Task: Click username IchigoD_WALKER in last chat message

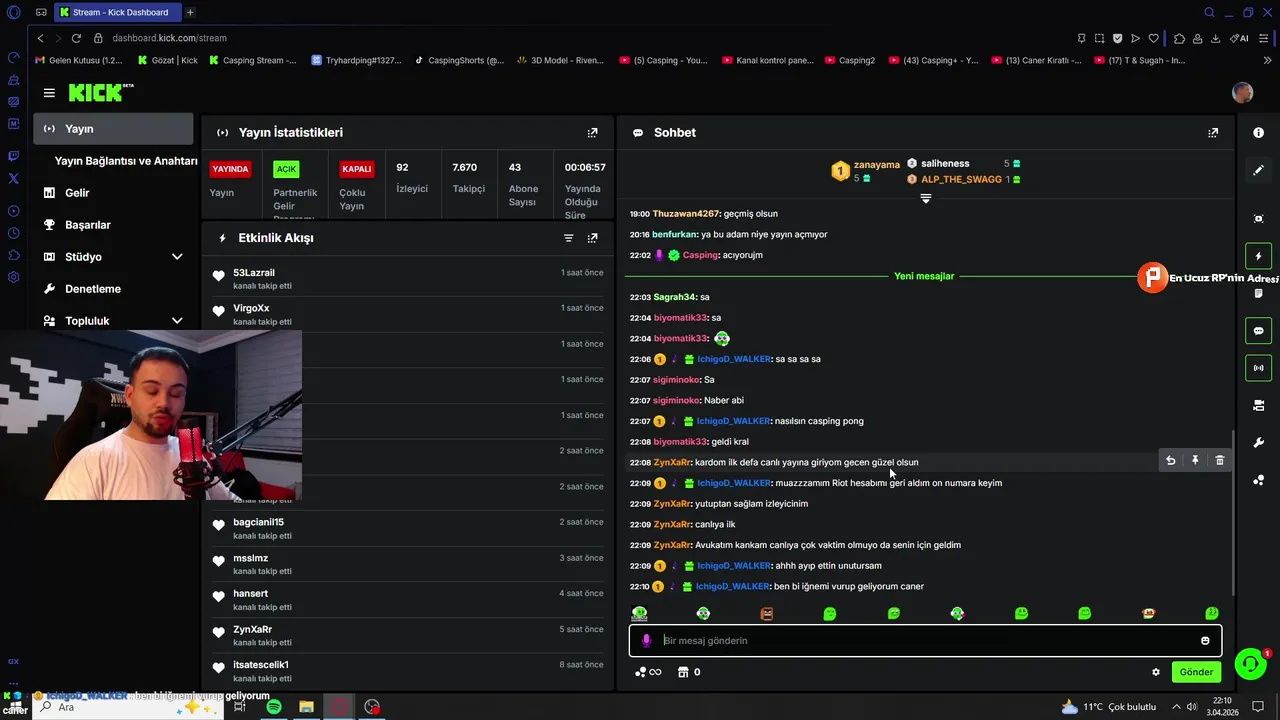Action: pos(733,586)
